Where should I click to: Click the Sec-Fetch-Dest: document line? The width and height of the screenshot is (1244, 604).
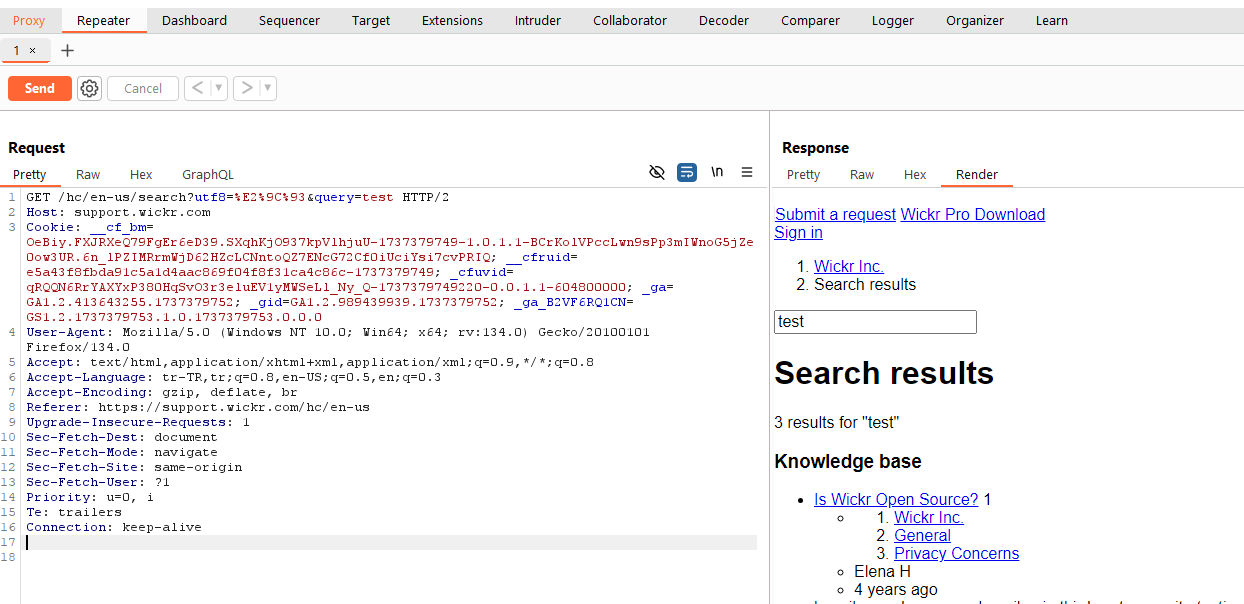(122, 437)
